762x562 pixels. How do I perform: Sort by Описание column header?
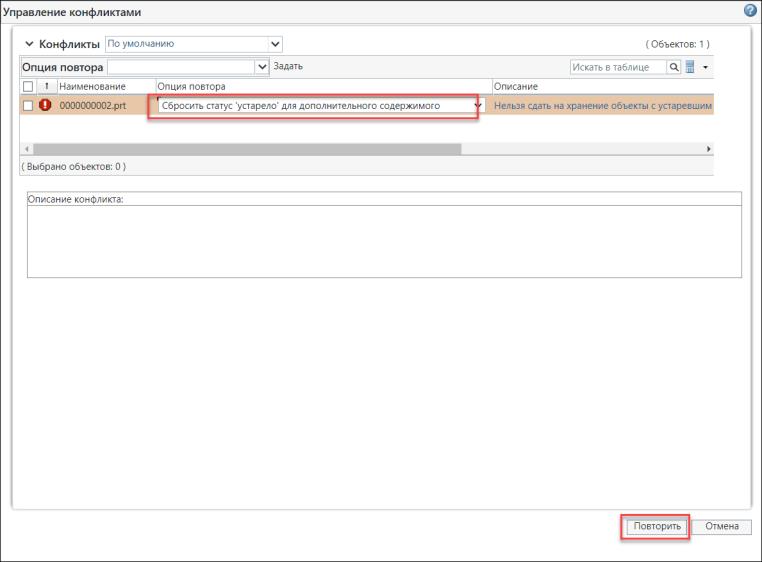pyautogui.click(x=516, y=87)
